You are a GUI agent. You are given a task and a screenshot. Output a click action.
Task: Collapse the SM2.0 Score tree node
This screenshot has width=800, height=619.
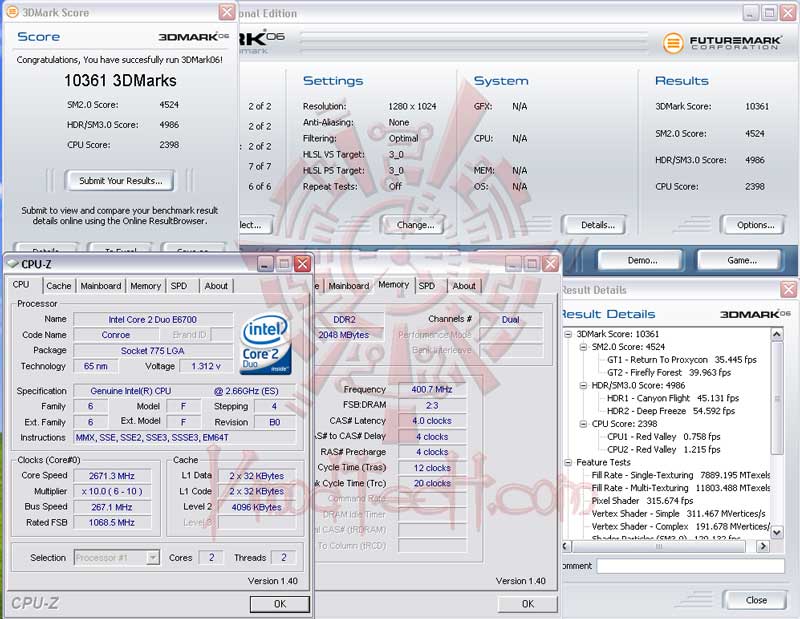[x=583, y=347]
